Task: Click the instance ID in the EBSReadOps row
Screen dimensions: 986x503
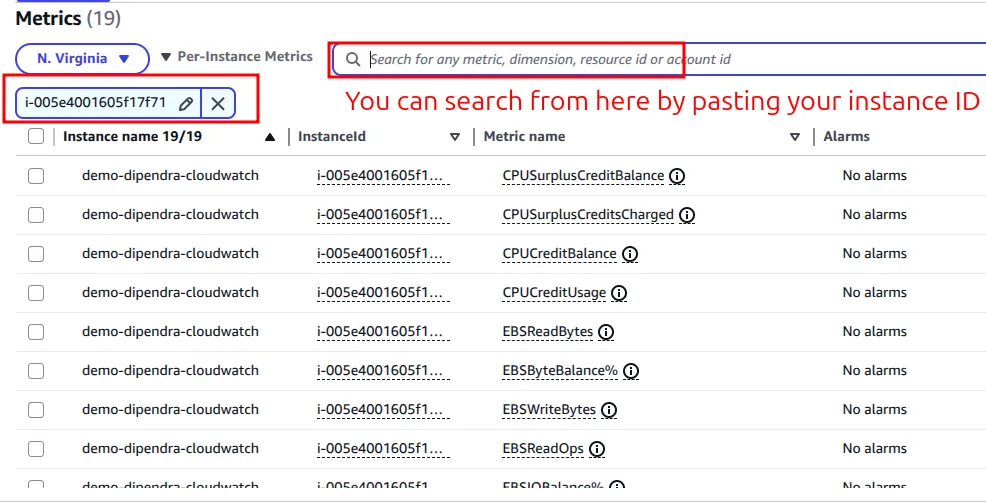Action: point(383,449)
